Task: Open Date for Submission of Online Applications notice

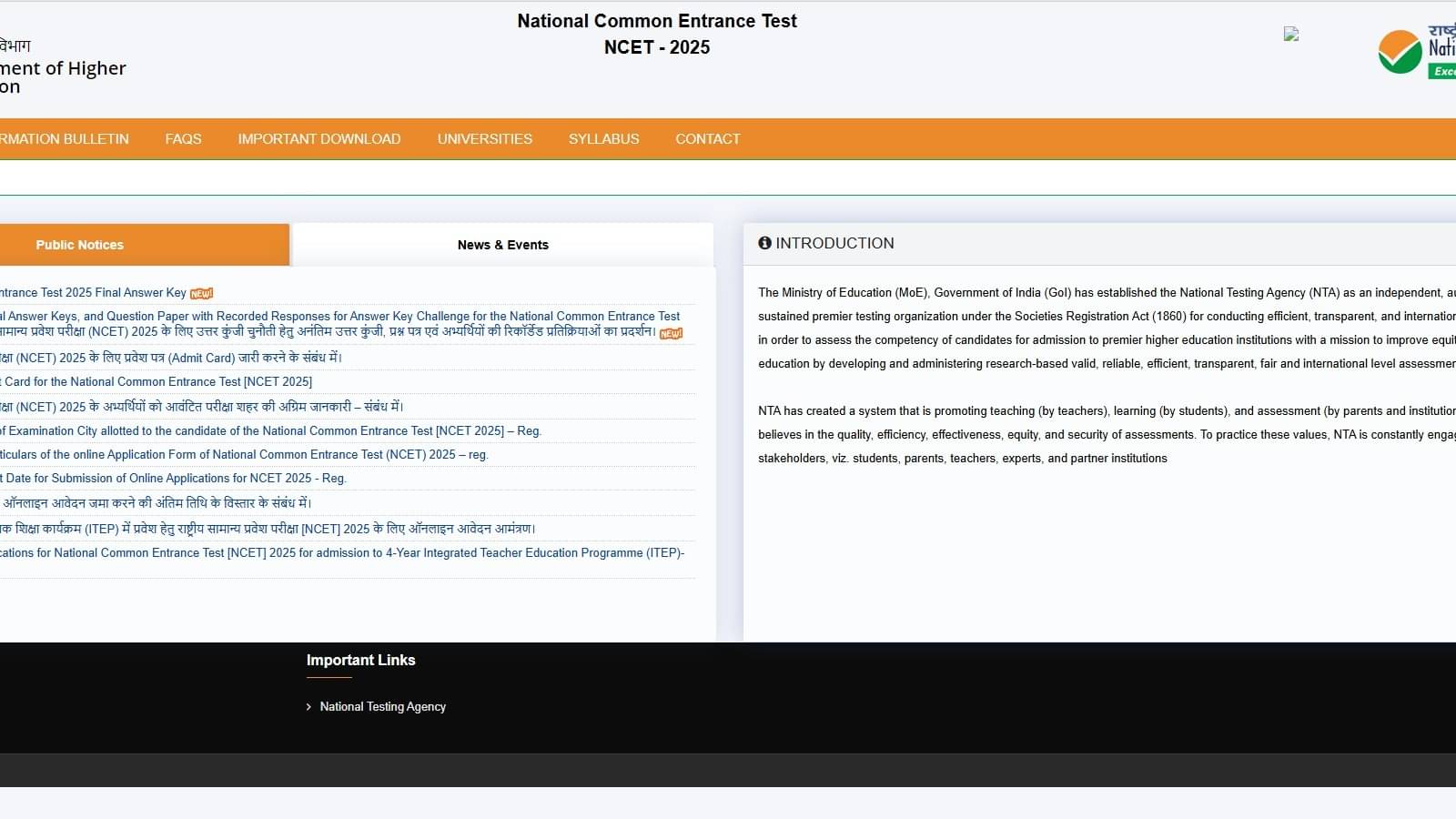Action: pyautogui.click(x=173, y=479)
